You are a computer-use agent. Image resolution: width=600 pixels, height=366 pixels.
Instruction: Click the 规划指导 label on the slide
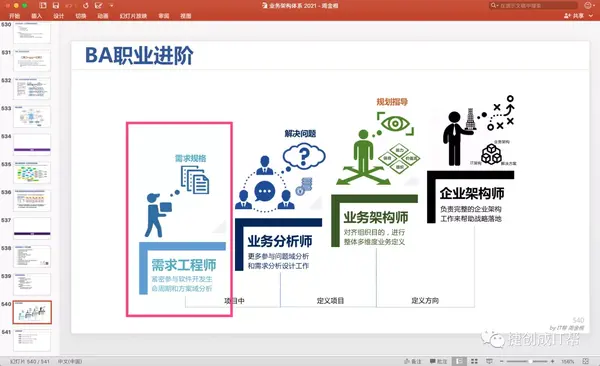coord(392,101)
